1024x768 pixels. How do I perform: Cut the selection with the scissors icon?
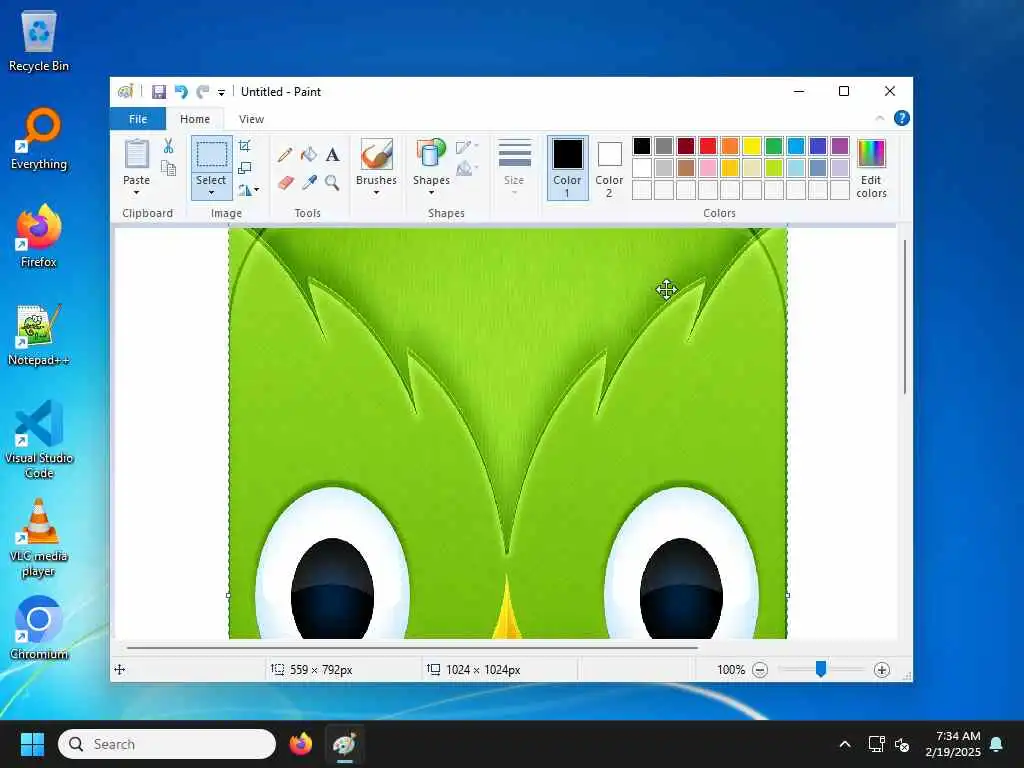pyautogui.click(x=168, y=146)
